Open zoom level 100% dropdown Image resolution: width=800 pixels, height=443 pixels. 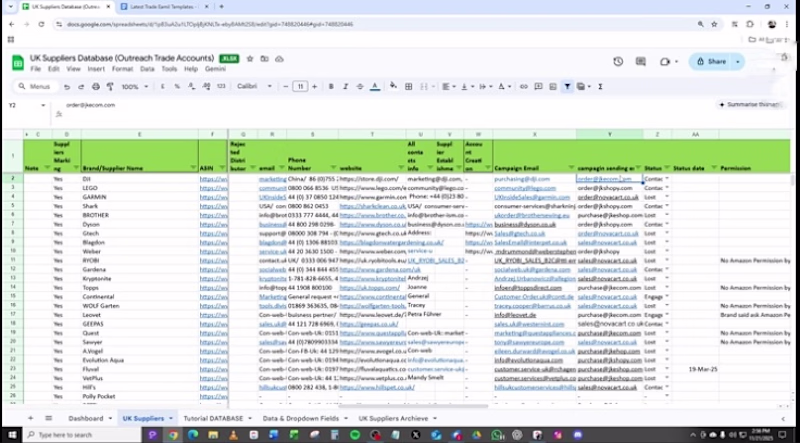[135, 87]
